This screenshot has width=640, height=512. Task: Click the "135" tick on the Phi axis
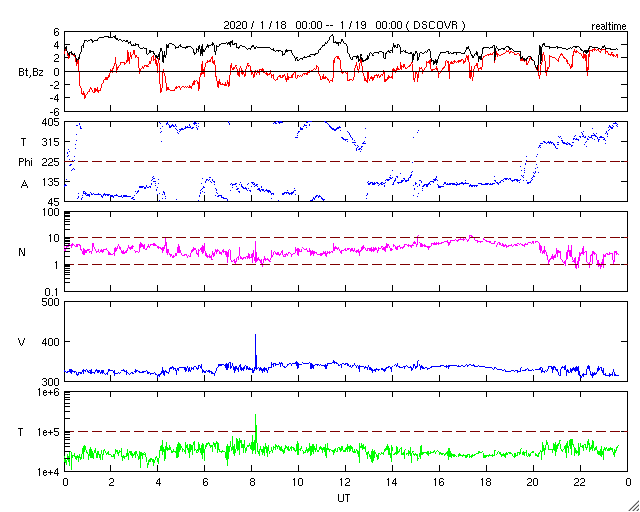[52, 182]
